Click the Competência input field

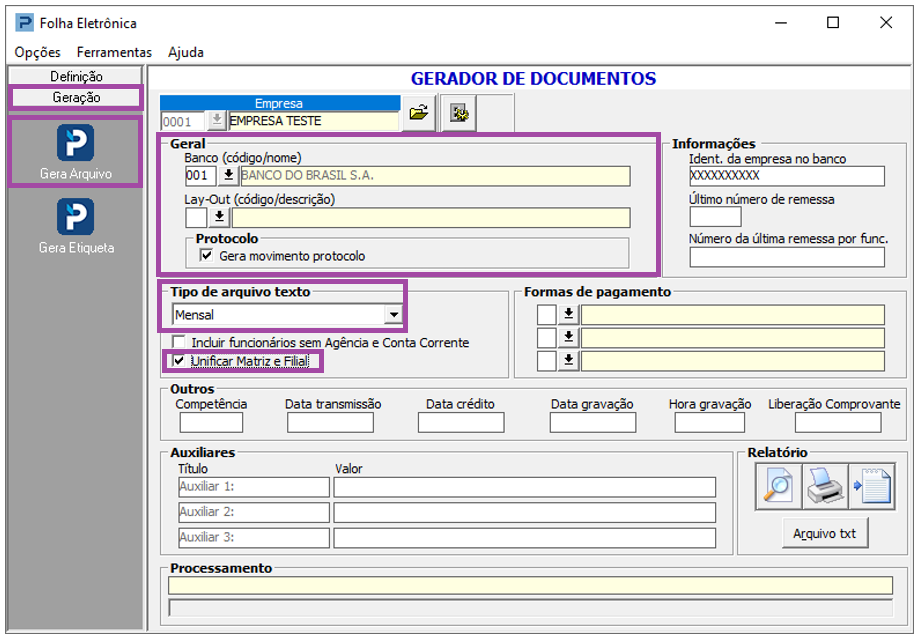click(211, 422)
